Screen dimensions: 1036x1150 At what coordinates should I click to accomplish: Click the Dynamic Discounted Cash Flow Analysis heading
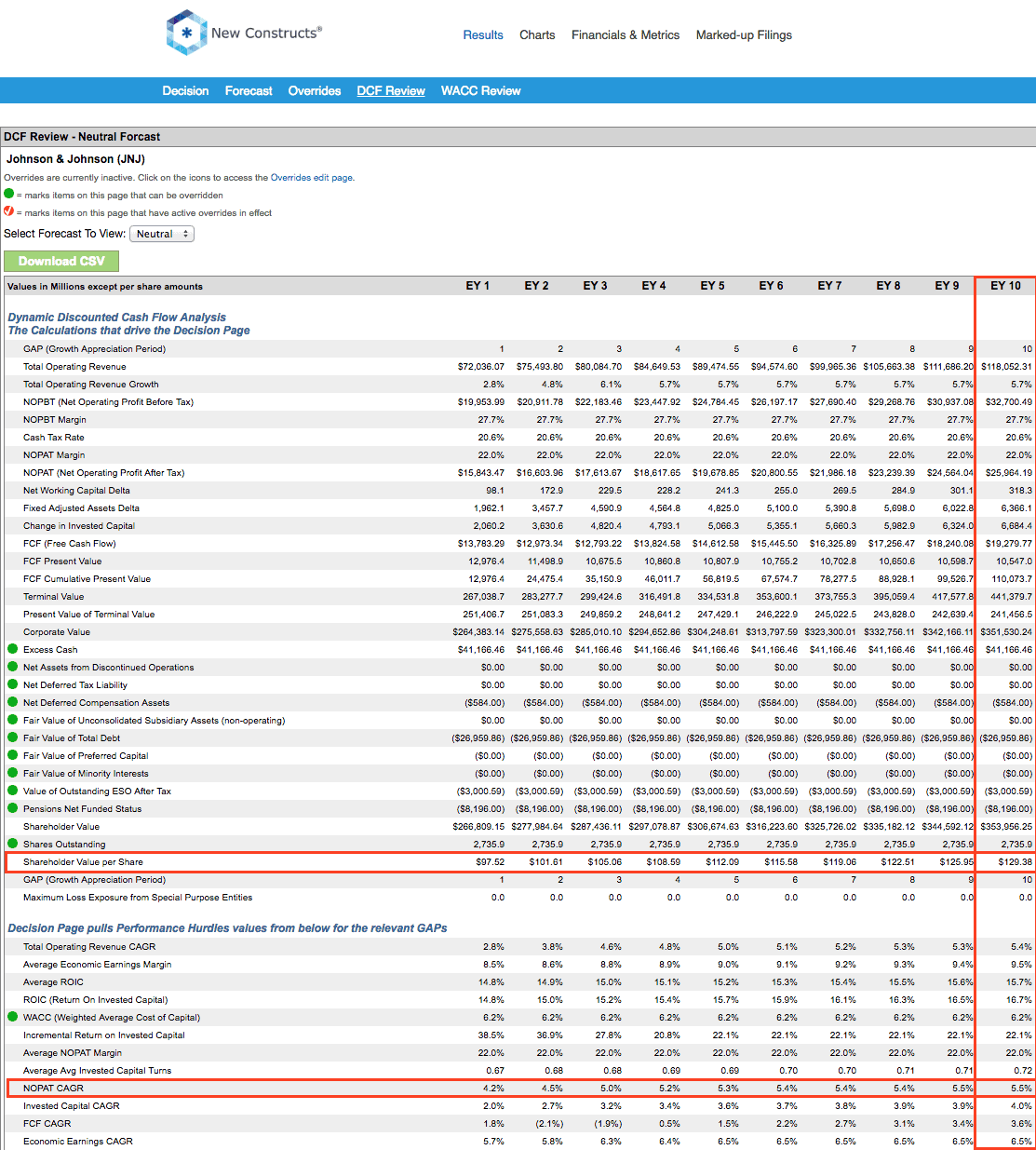pos(116,318)
